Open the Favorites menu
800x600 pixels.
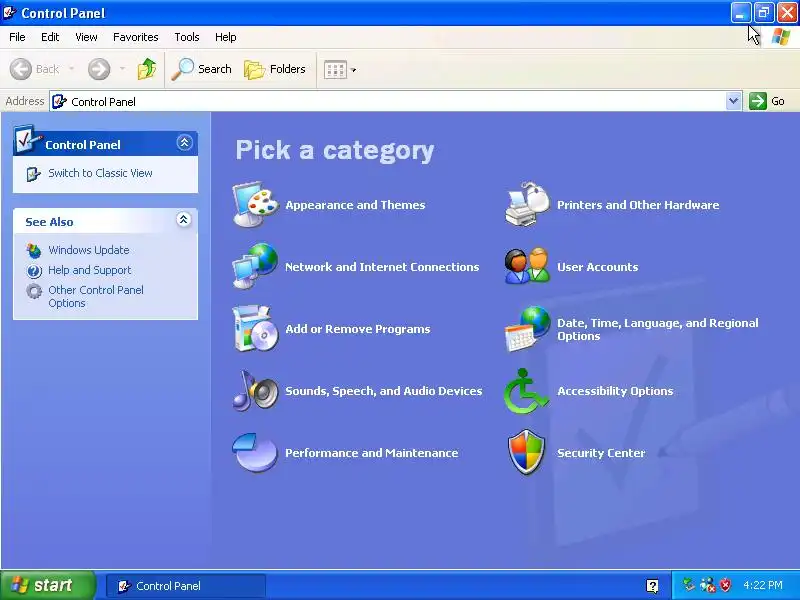pos(136,37)
